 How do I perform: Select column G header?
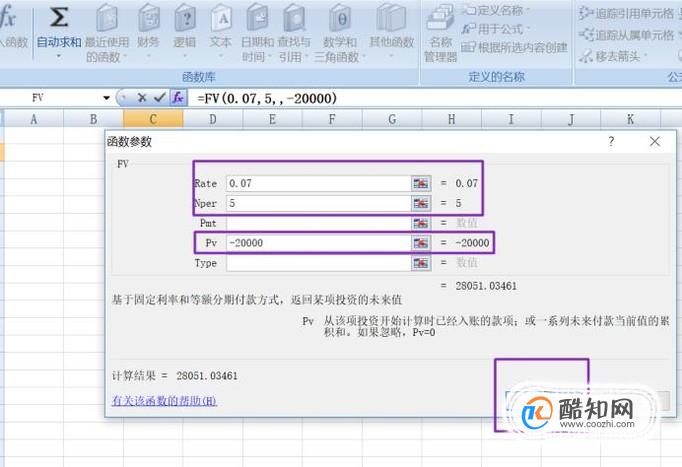point(392,119)
